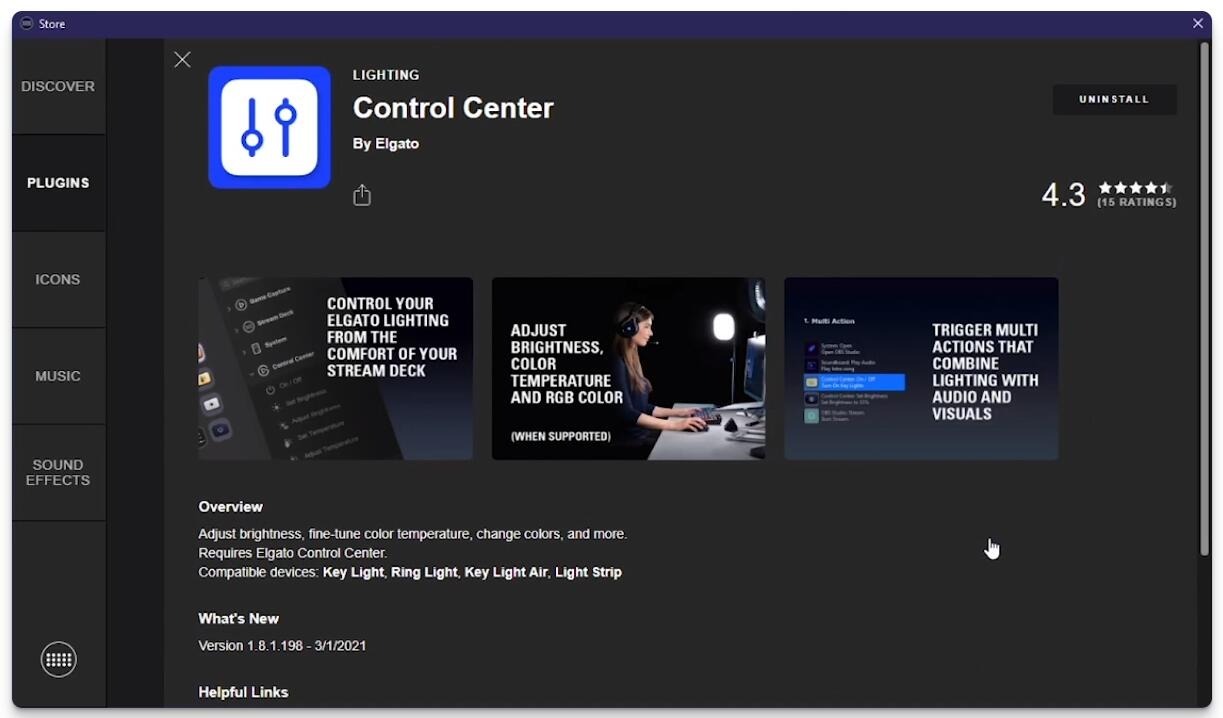Screen dimensions: 1223x718
Task: Click the Overview heading
Action: [231, 507]
